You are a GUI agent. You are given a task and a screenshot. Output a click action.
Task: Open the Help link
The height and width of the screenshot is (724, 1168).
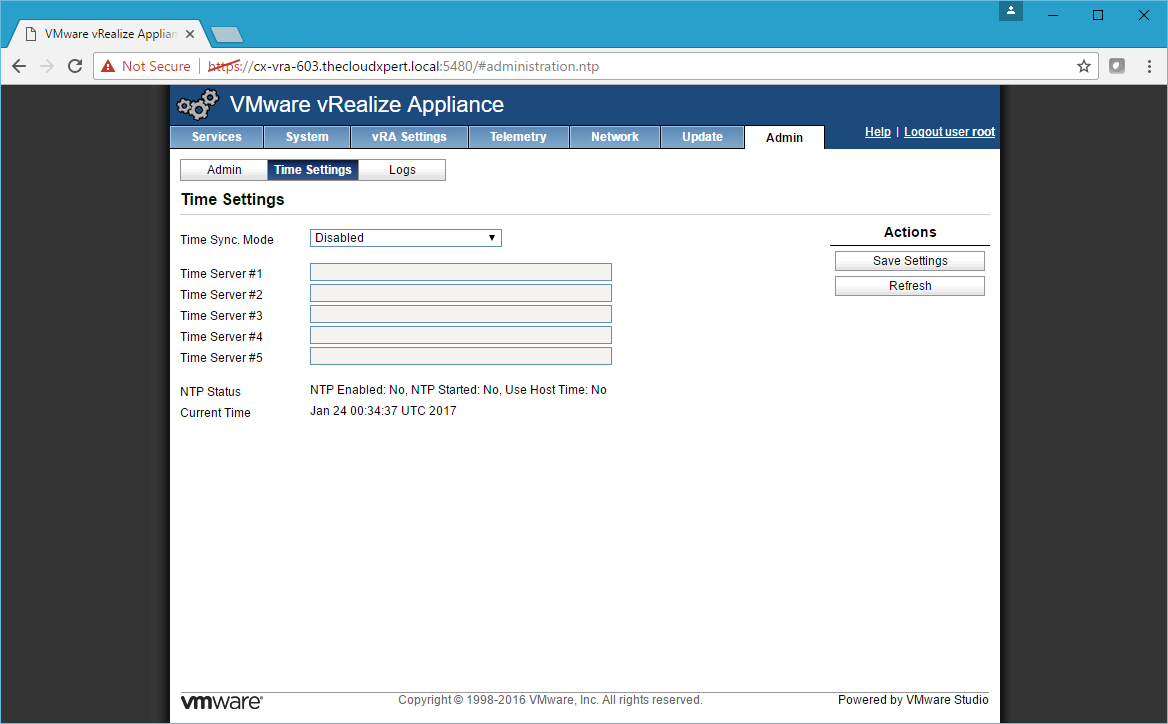click(x=877, y=132)
